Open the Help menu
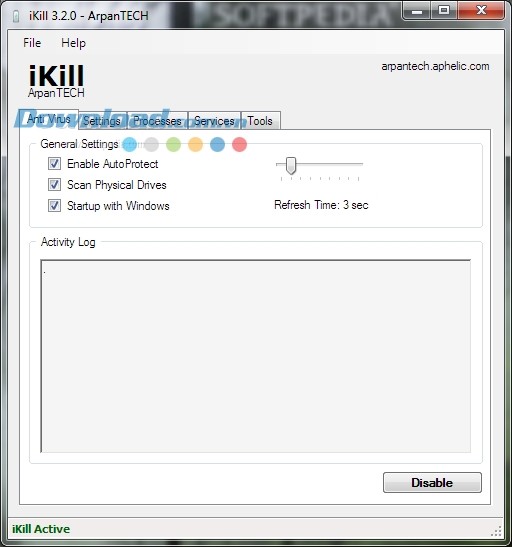The width and height of the screenshot is (512, 547). (73, 43)
